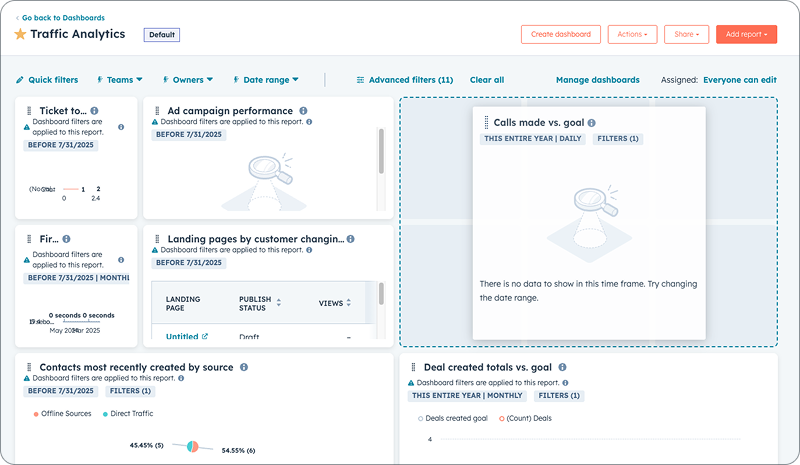Click Quick filters label
The height and width of the screenshot is (465, 800).
click(53, 80)
